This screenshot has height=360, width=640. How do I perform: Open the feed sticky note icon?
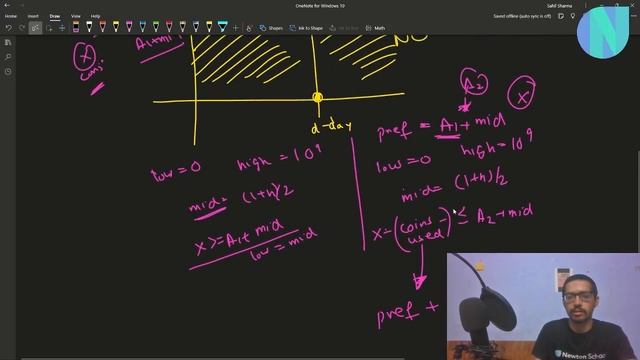(x=561, y=16)
